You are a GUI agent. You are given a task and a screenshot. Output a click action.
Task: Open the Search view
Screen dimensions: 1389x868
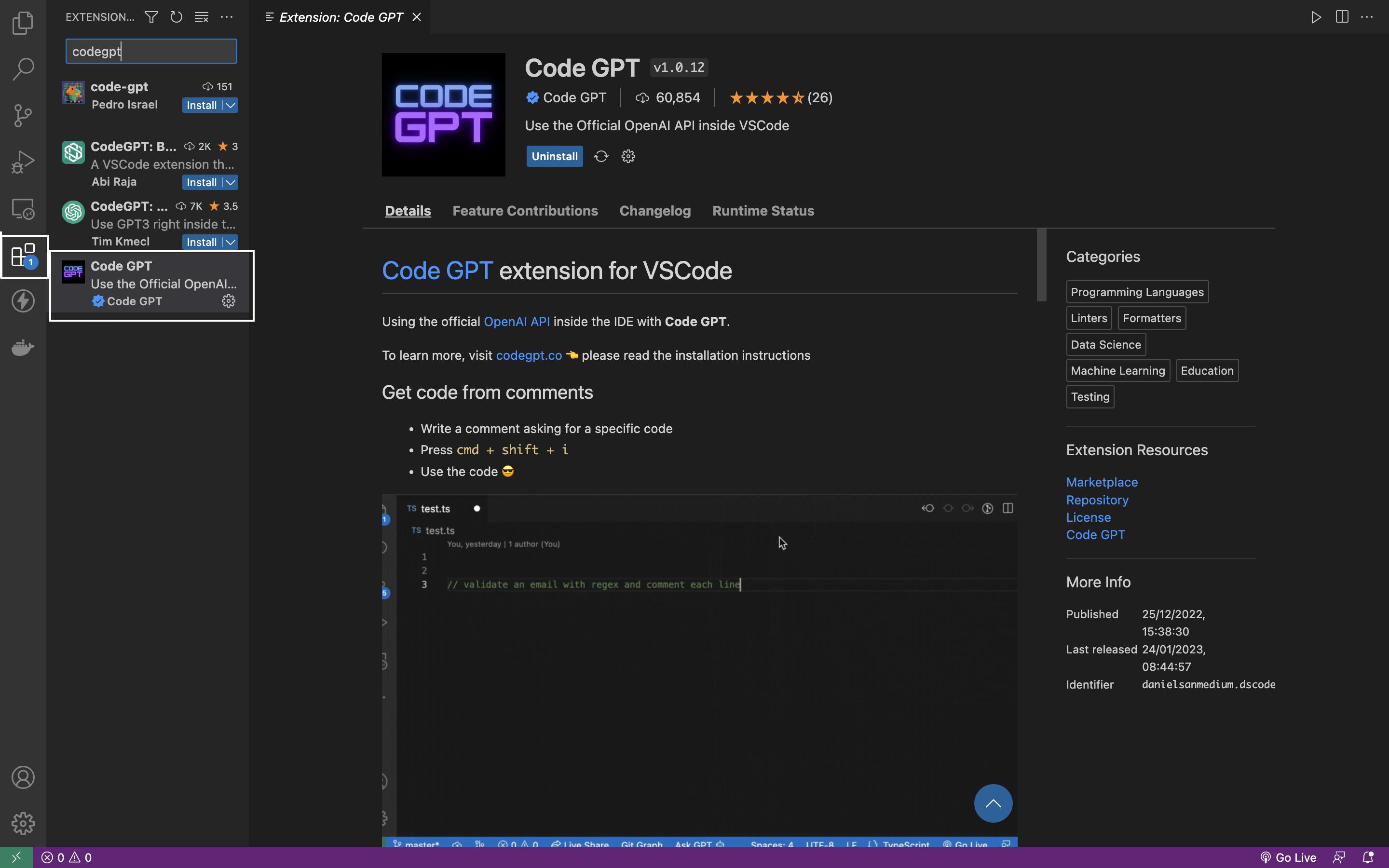pyautogui.click(x=23, y=69)
